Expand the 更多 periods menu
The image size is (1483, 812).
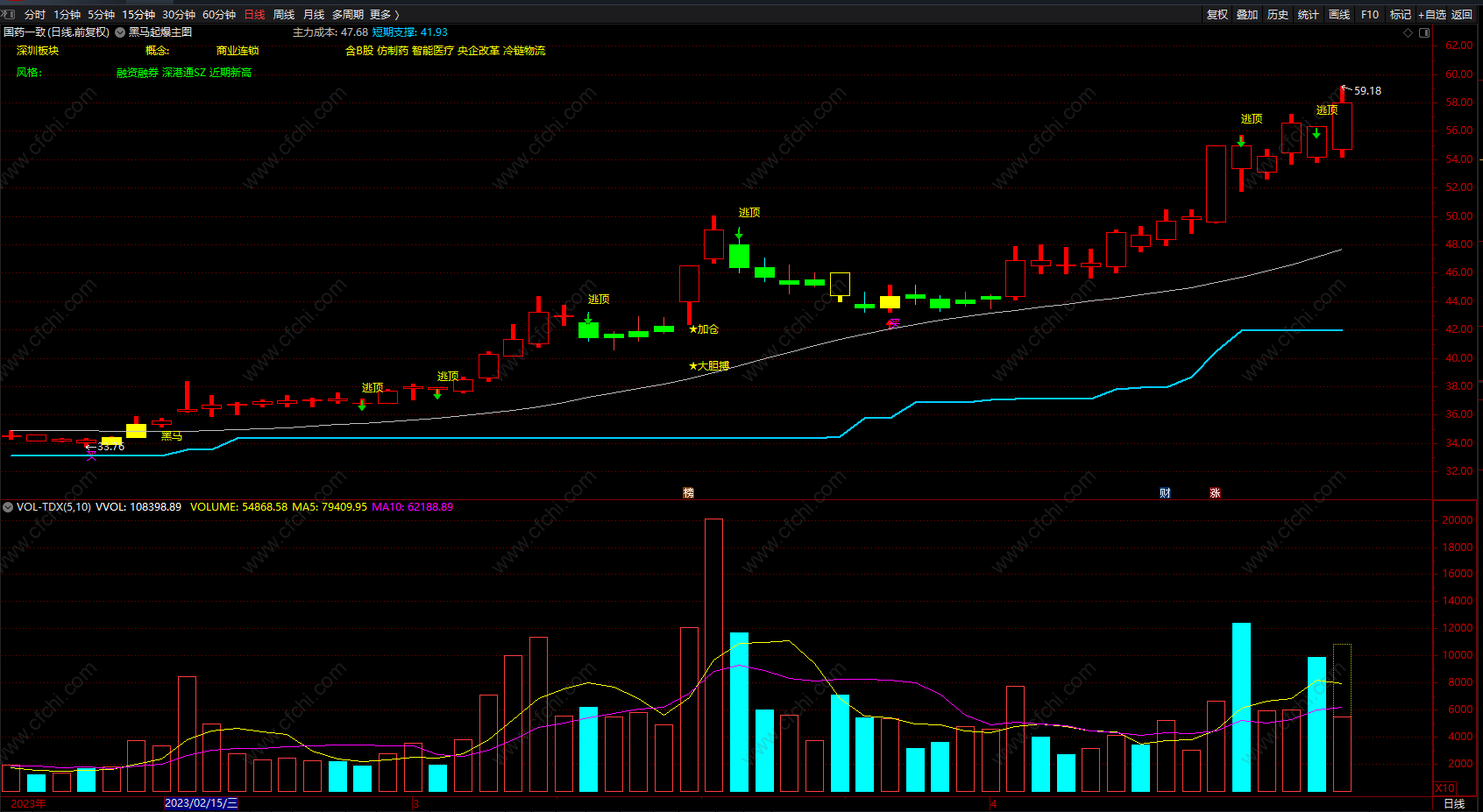coord(385,14)
